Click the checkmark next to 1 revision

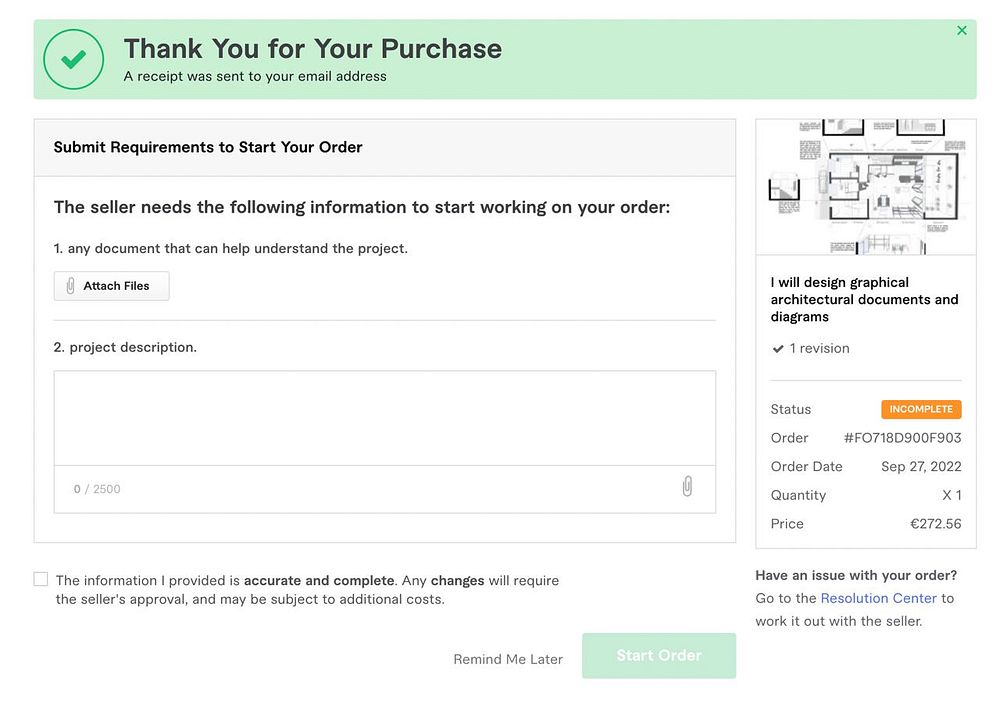[x=778, y=349]
